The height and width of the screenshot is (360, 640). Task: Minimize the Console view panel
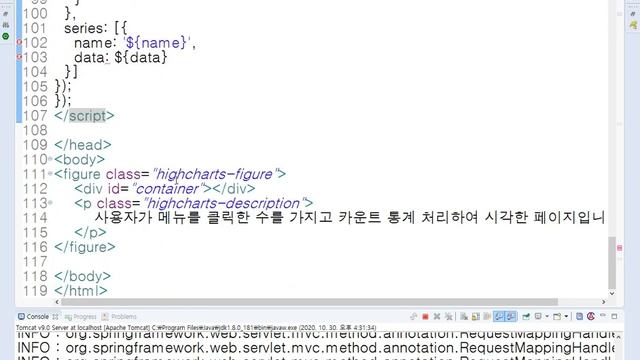602,316
